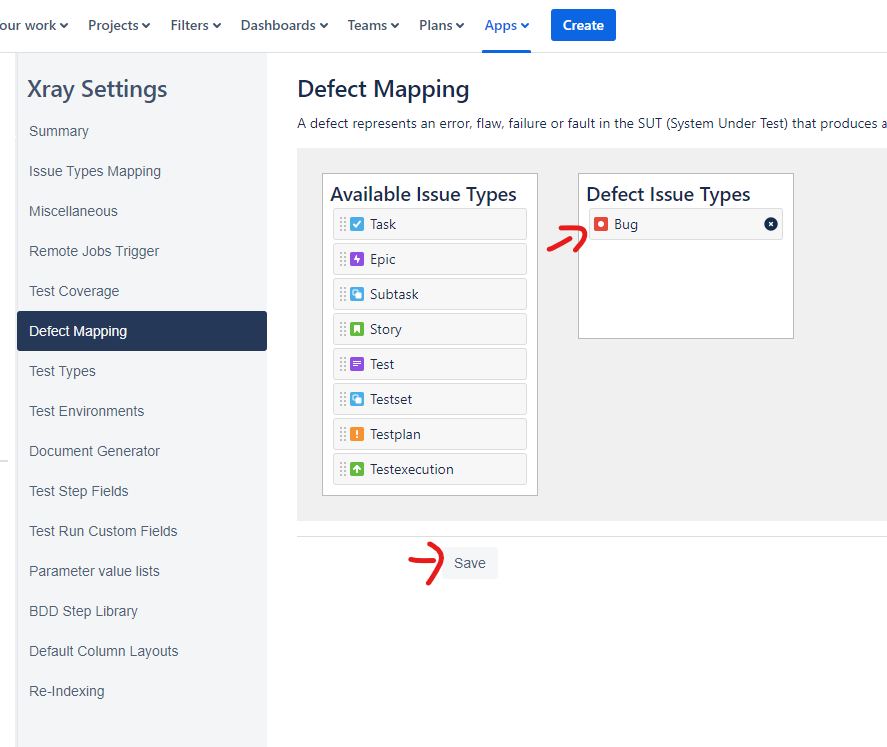Go to Parameter value lists page
The width and height of the screenshot is (887, 747).
tap(94, 571)
